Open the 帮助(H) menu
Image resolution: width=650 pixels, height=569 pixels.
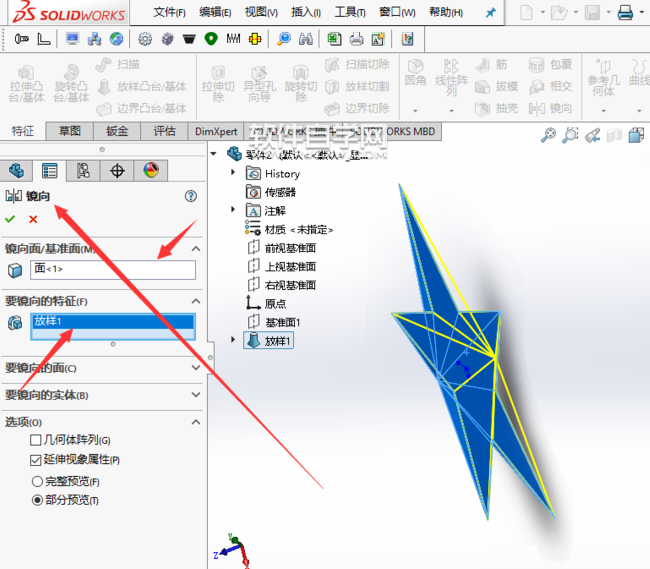[446, 12]
